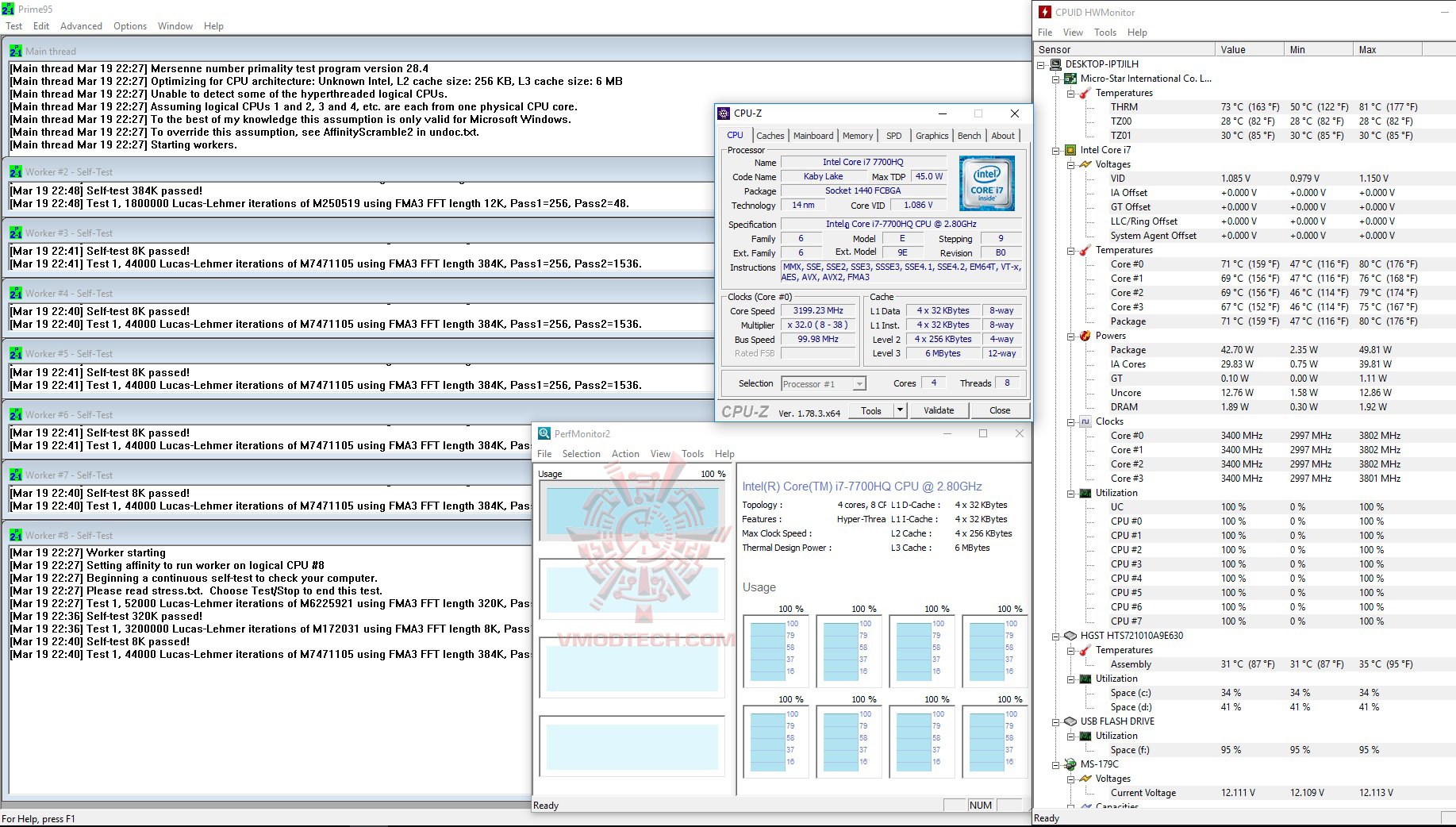This screenshot has height=827, width=1456.
Task: Click the Utilization icon under HGST drive
Action: (1087, 679)
